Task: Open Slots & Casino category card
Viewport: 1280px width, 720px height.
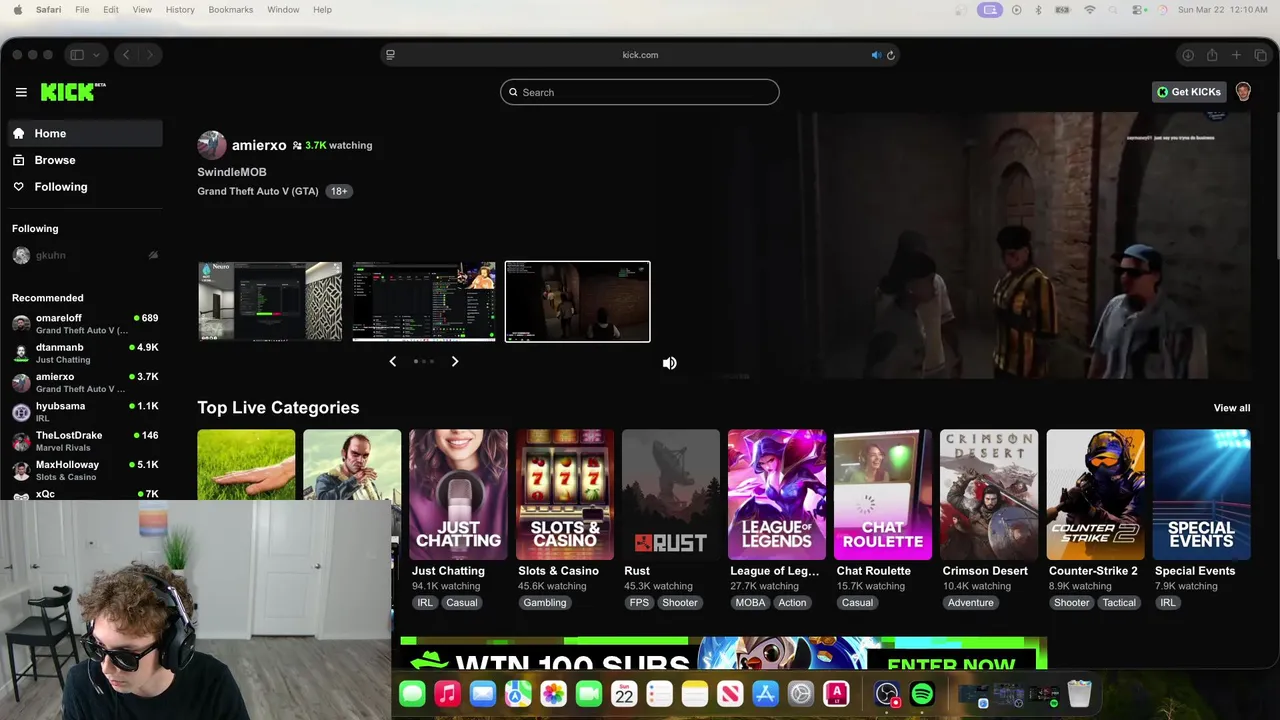Action: (x=565, y=495)
